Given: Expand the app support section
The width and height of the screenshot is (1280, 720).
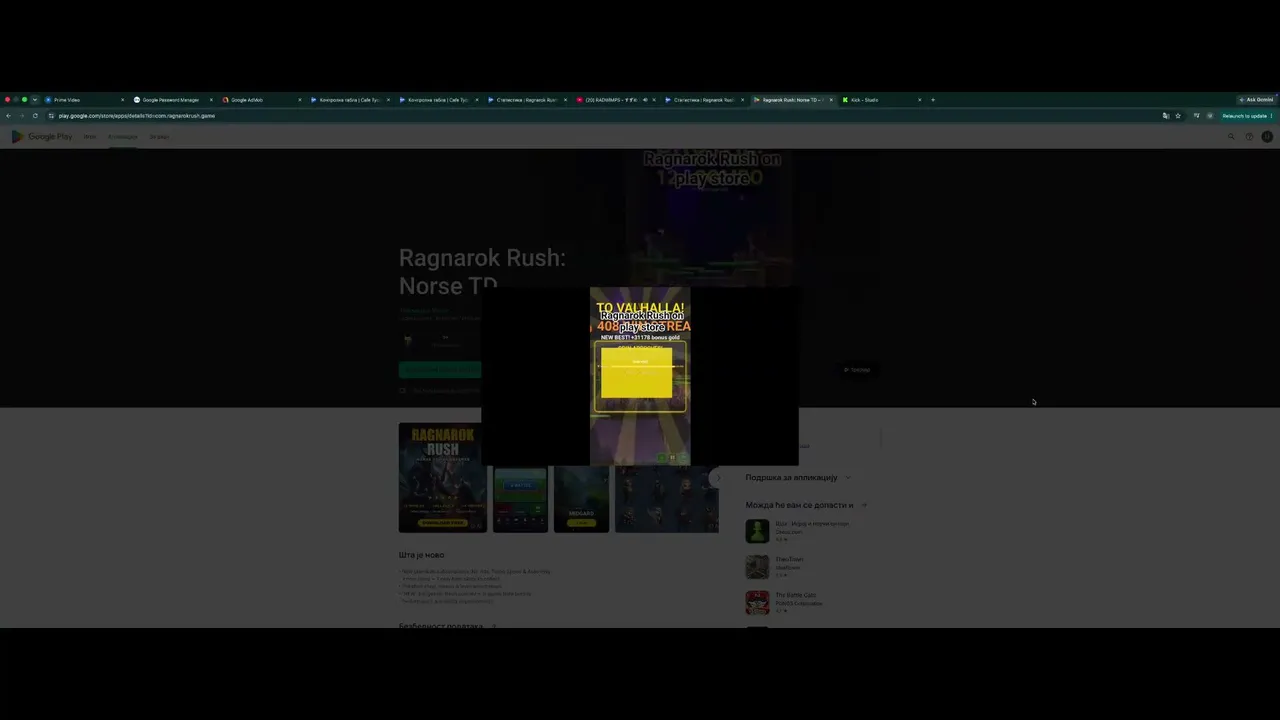Looking at the screenshot, I should pyautogui.click(x=848, y=478).
